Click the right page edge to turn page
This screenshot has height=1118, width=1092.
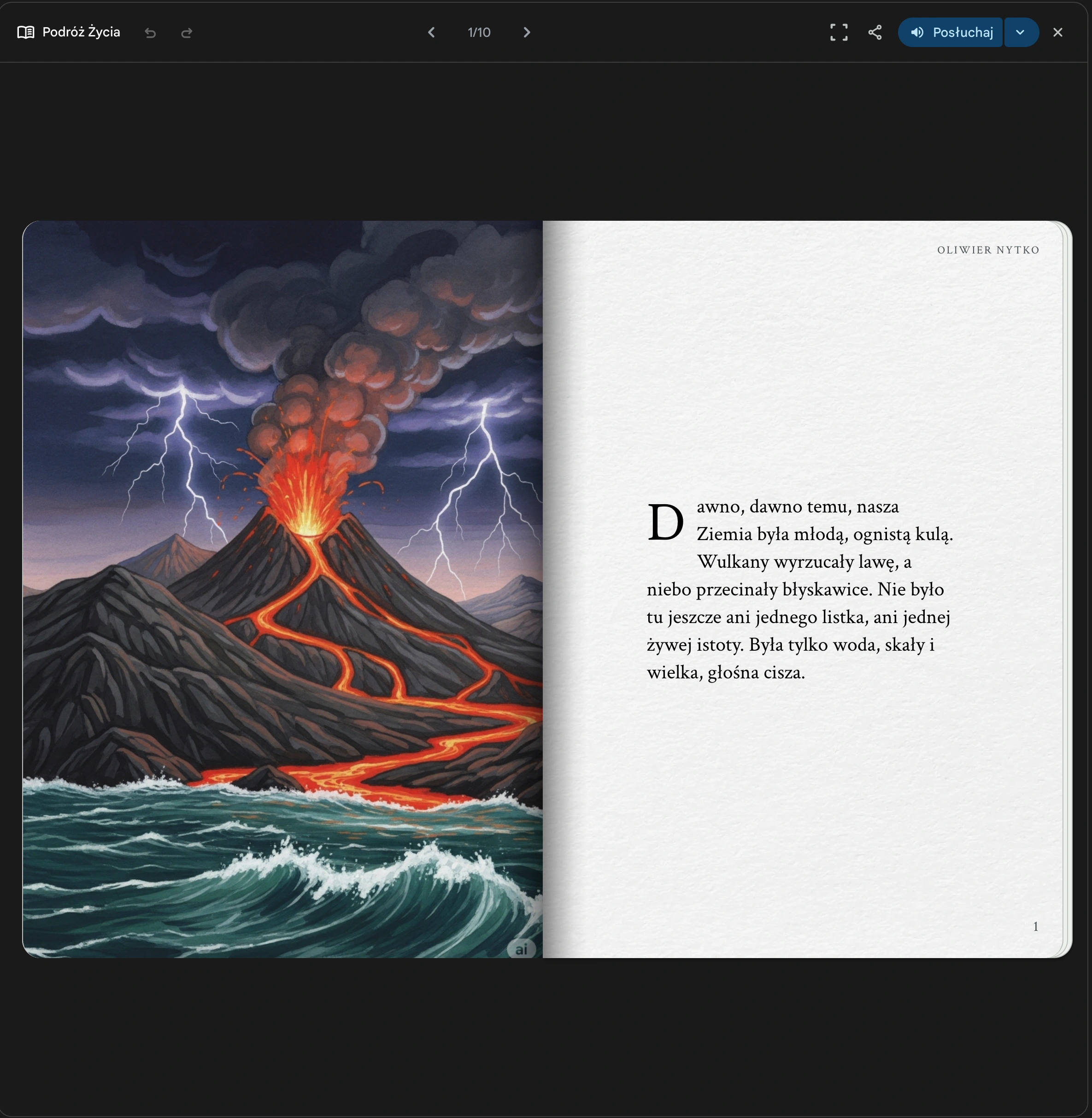[x=1067, y=589]
